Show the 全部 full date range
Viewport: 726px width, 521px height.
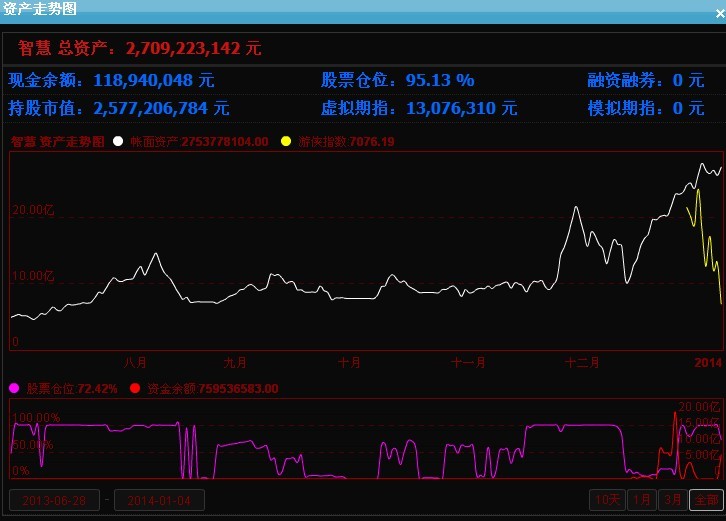point(706,500)
